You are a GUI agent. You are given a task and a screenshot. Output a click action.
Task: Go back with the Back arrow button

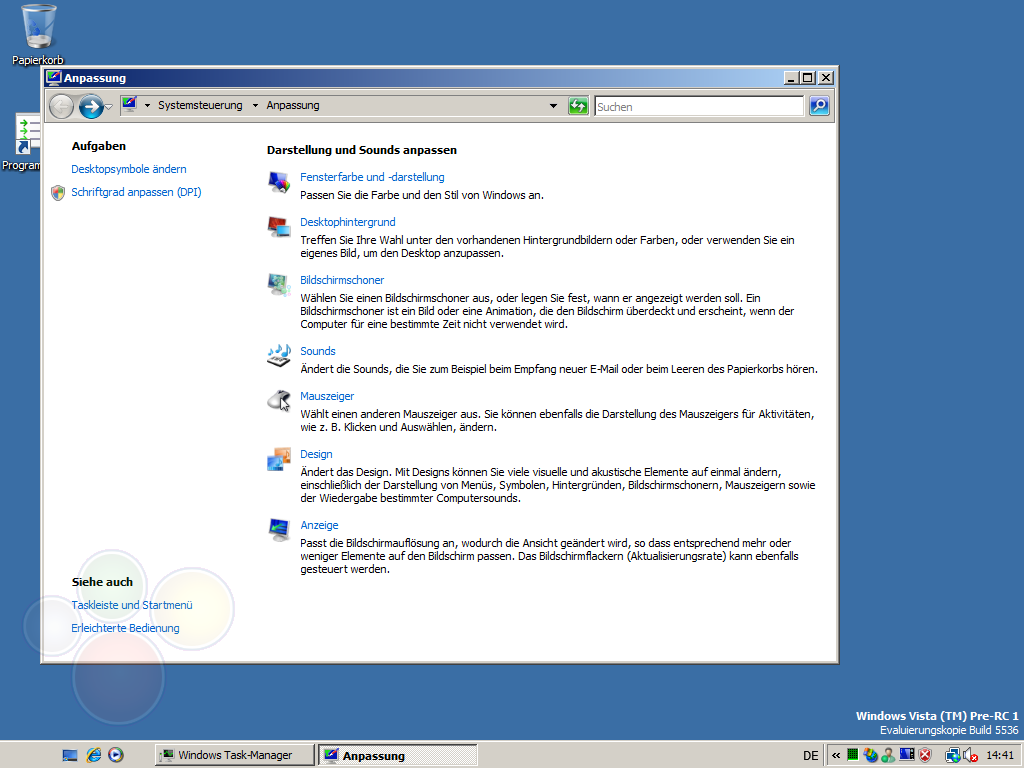coord(61,106)
